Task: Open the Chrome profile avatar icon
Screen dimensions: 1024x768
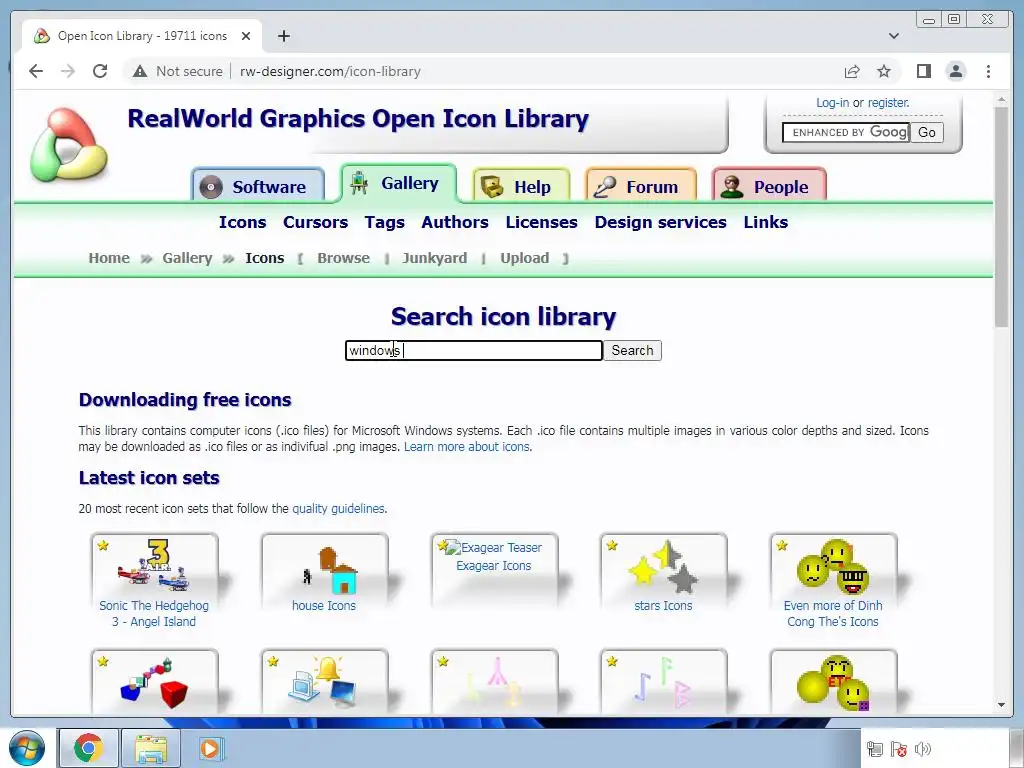Action: point(956,71)
